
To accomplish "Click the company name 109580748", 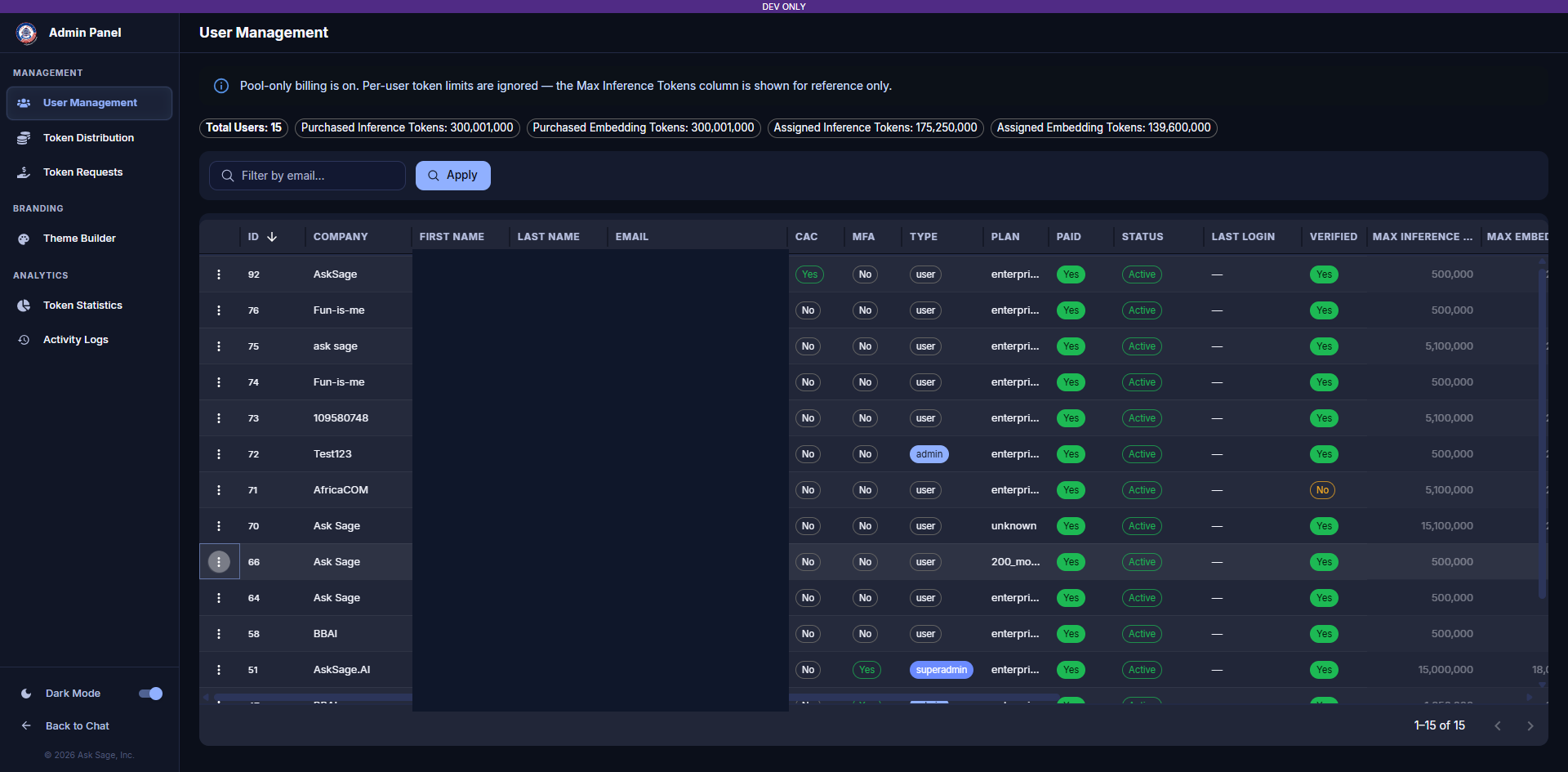I will pyautogui.click(x=341, y=418).
